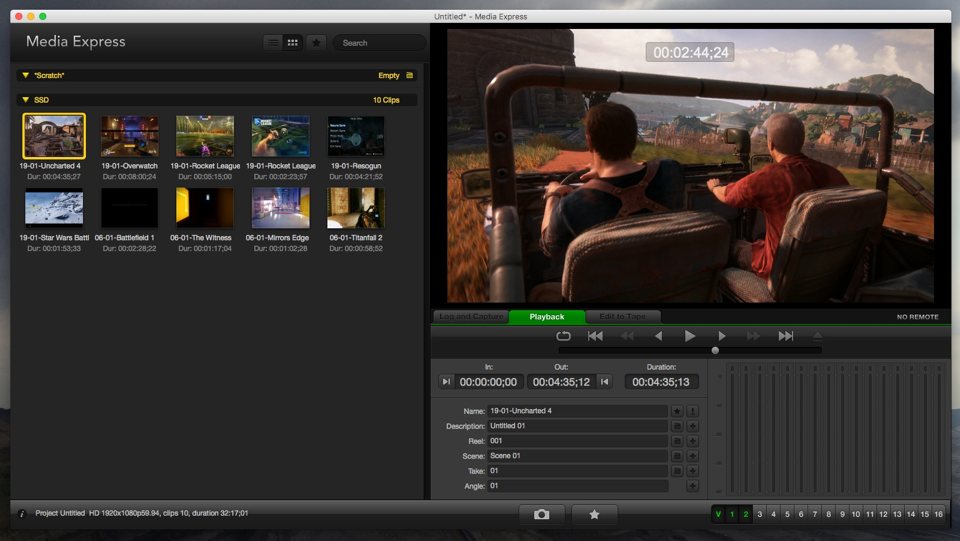The width and height of the screenshot is (960, 541).
Task: Jump to next clip button
Action: 786,336
